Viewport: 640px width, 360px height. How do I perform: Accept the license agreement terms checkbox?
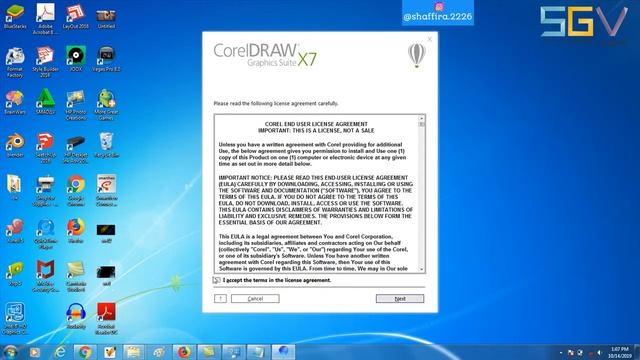click(x=216, y=280)
